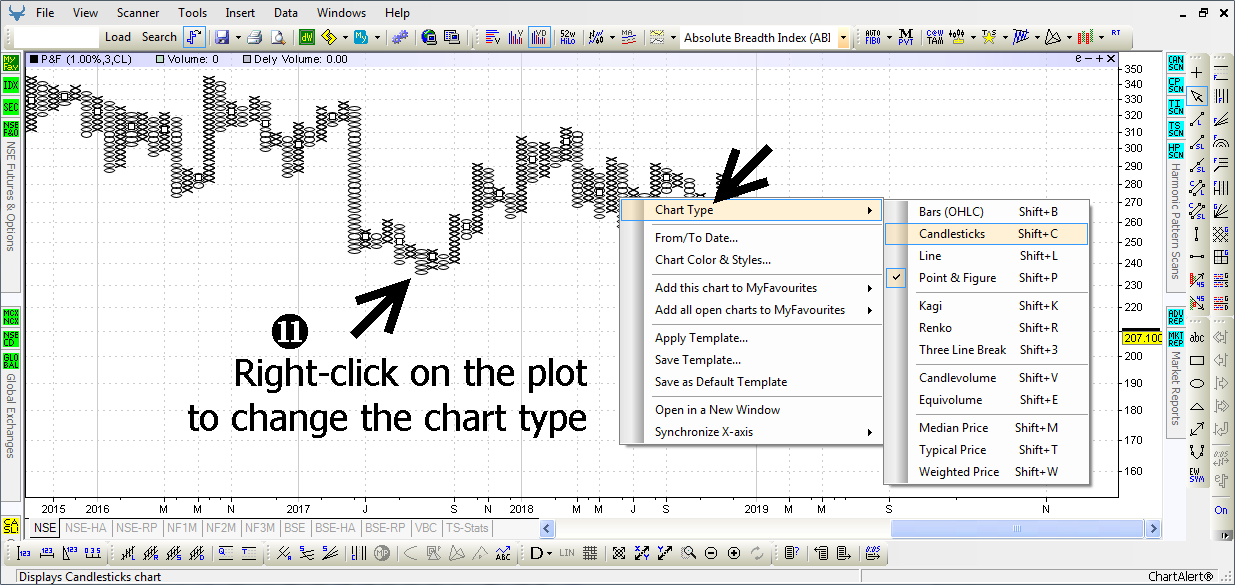Click the 52w HiLo icon
The width and height of the screenshot is (1235, 585).
[x=568, y=37]
